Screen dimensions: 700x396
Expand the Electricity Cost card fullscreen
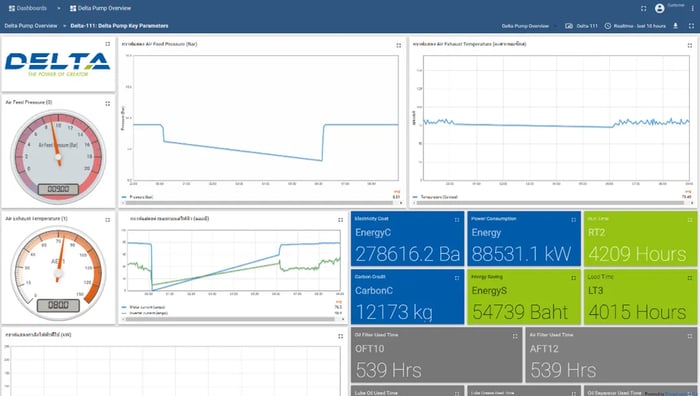[x=457, y=220]
